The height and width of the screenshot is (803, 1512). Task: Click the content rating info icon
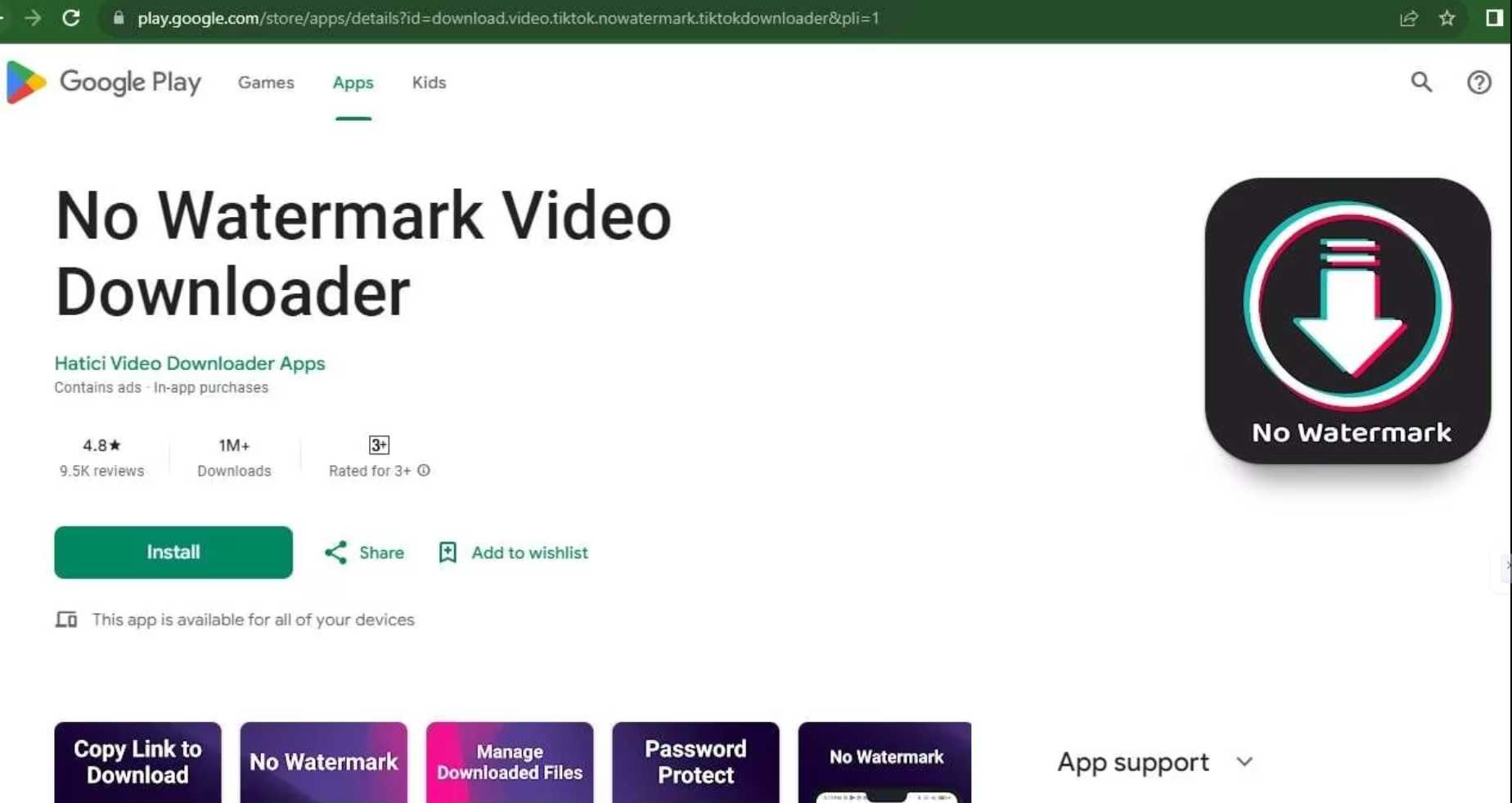[424, 471]
